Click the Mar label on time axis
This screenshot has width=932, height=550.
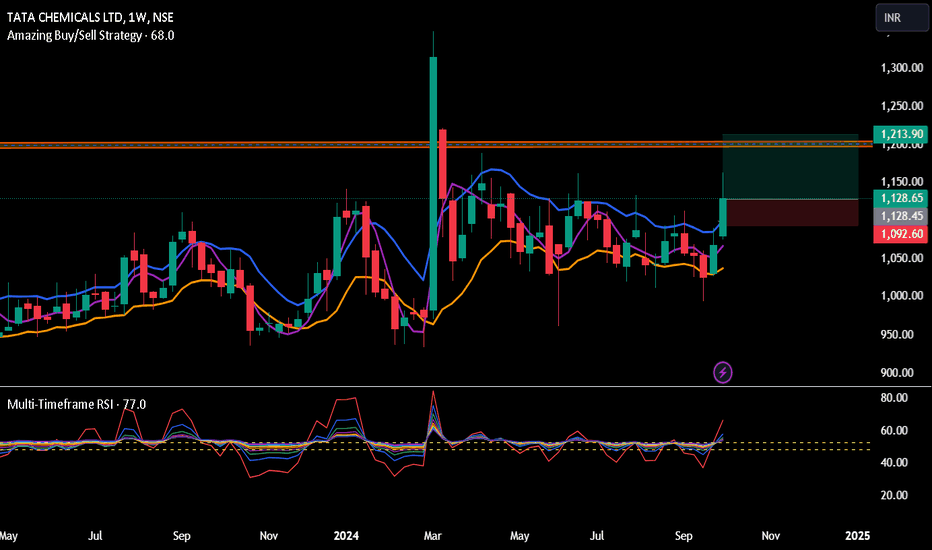[x=432, y=536]
